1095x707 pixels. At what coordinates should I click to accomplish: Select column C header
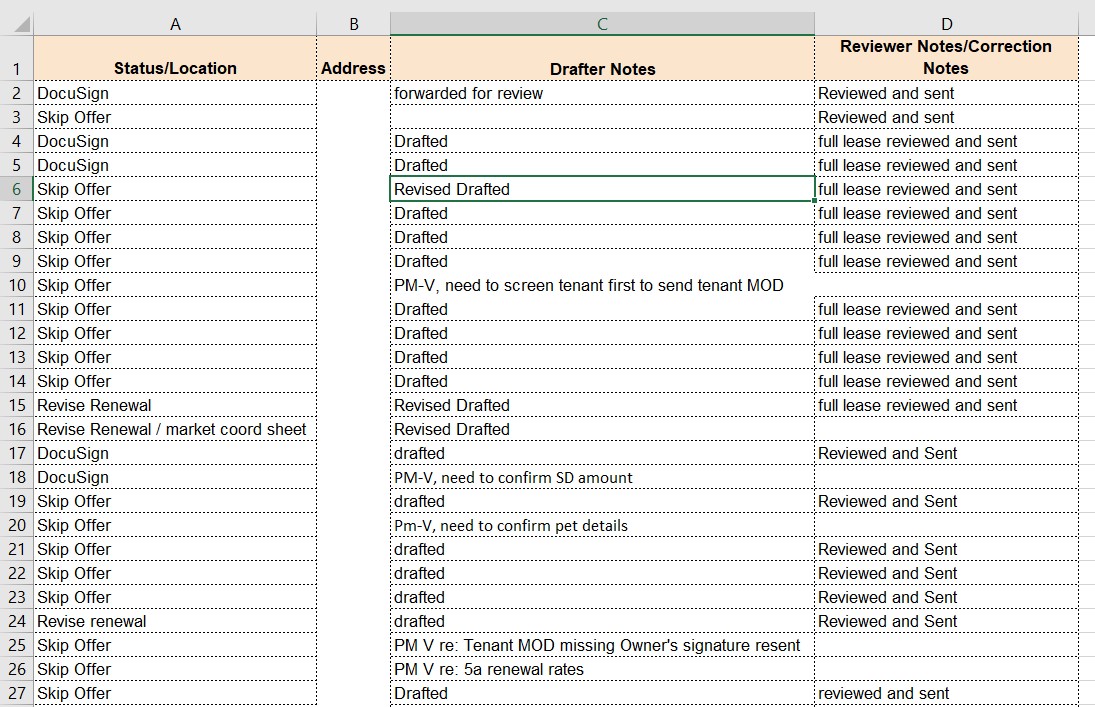click(x=602, y=24)
